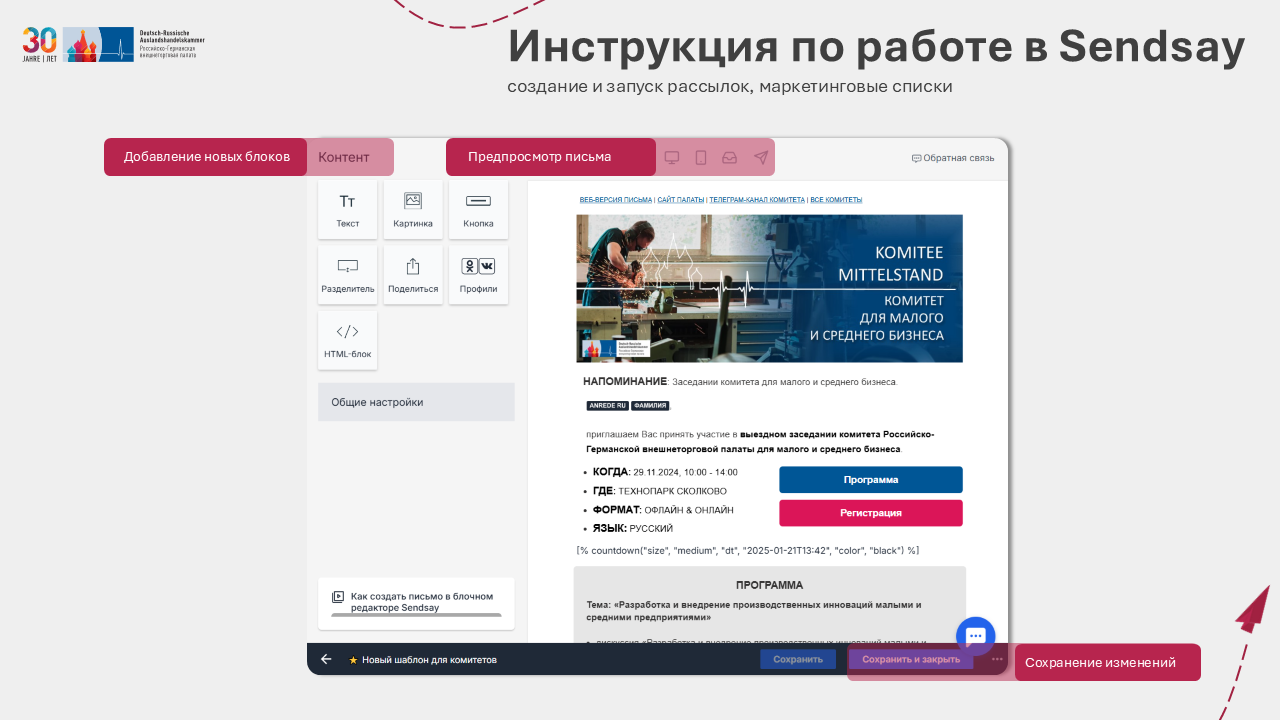Open the three-dots more options menu
The image size is (1280, 720).
(x=997, y=659)
